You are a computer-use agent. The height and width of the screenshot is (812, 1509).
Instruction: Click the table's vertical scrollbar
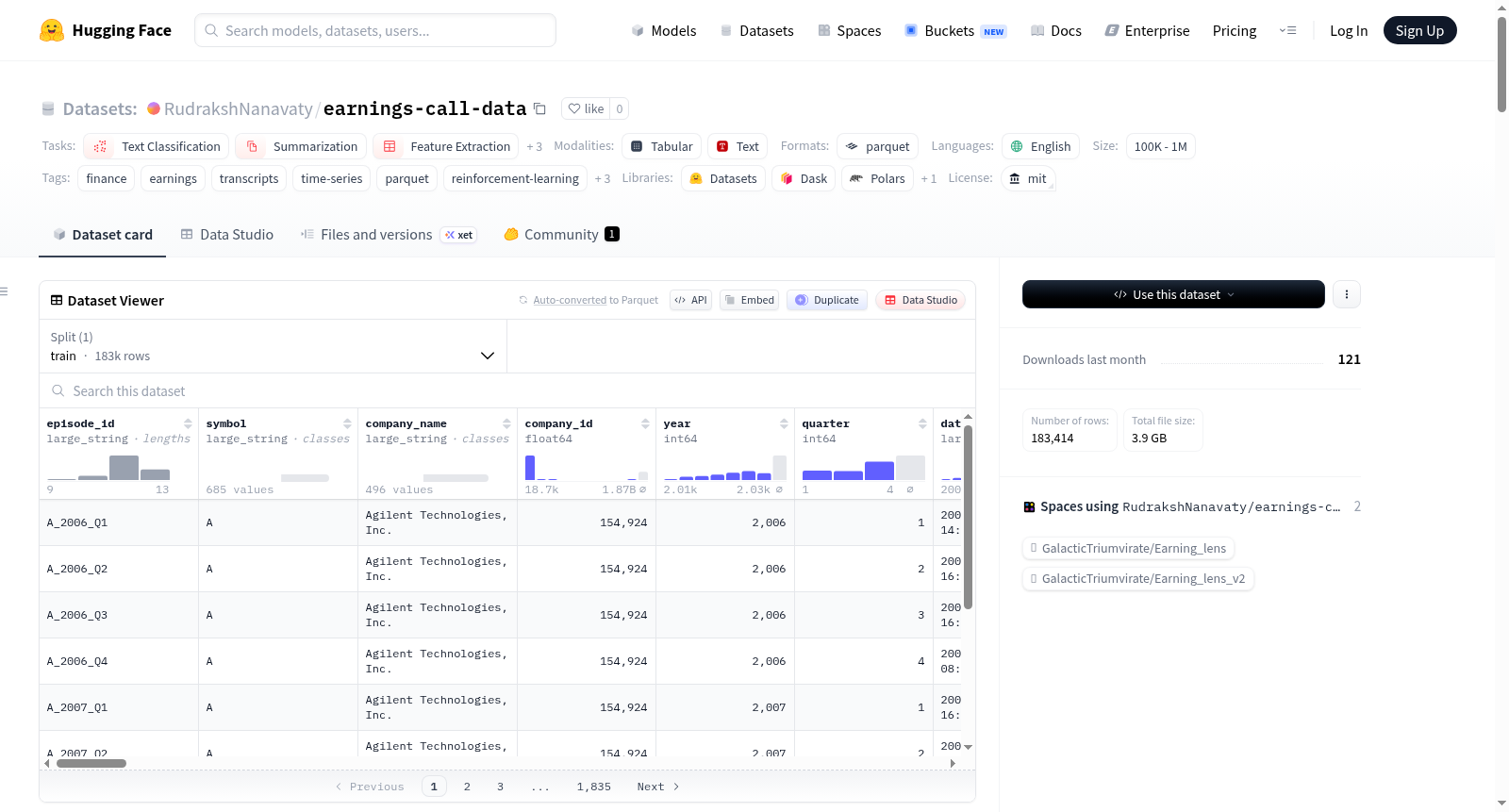pos(968,517)
